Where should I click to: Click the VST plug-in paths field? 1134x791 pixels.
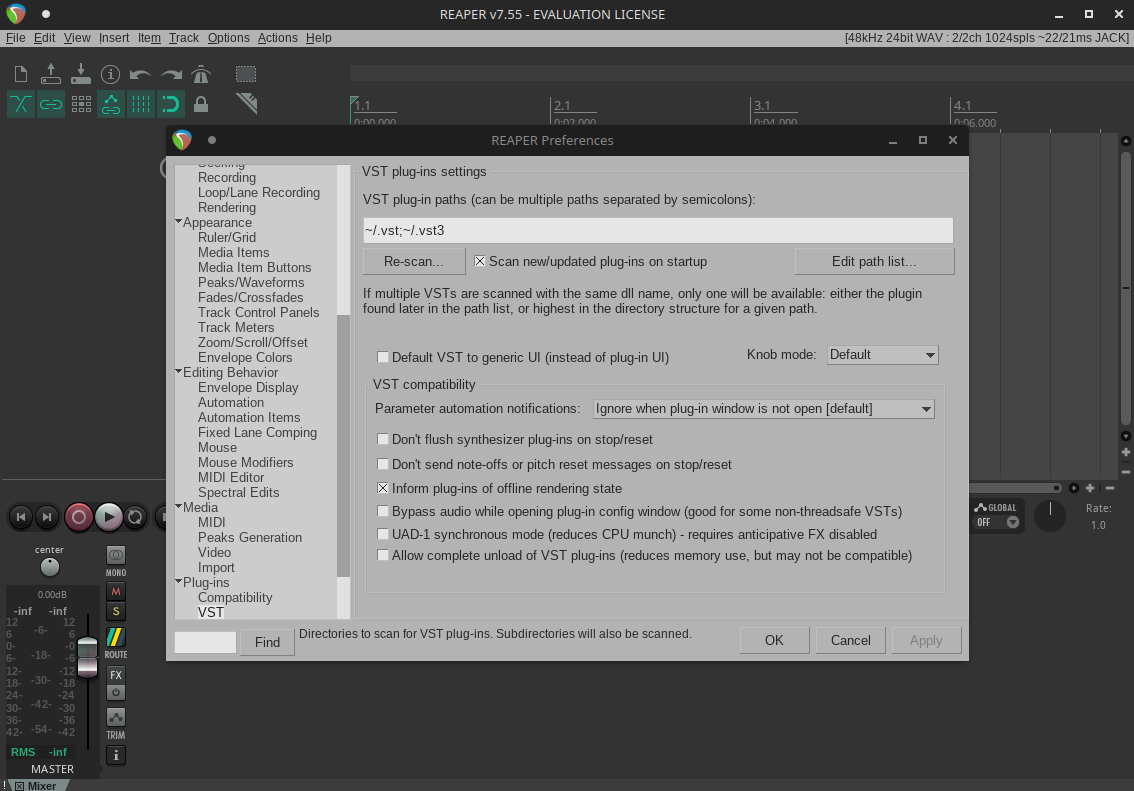658,231
